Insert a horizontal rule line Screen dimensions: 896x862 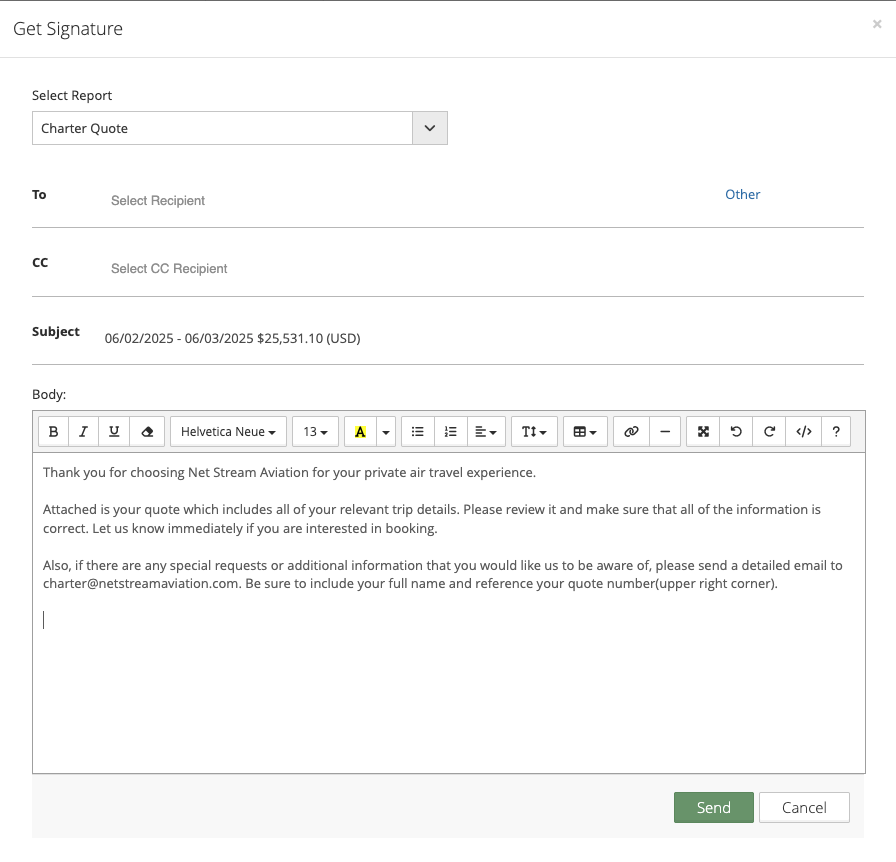click(665, 432)
